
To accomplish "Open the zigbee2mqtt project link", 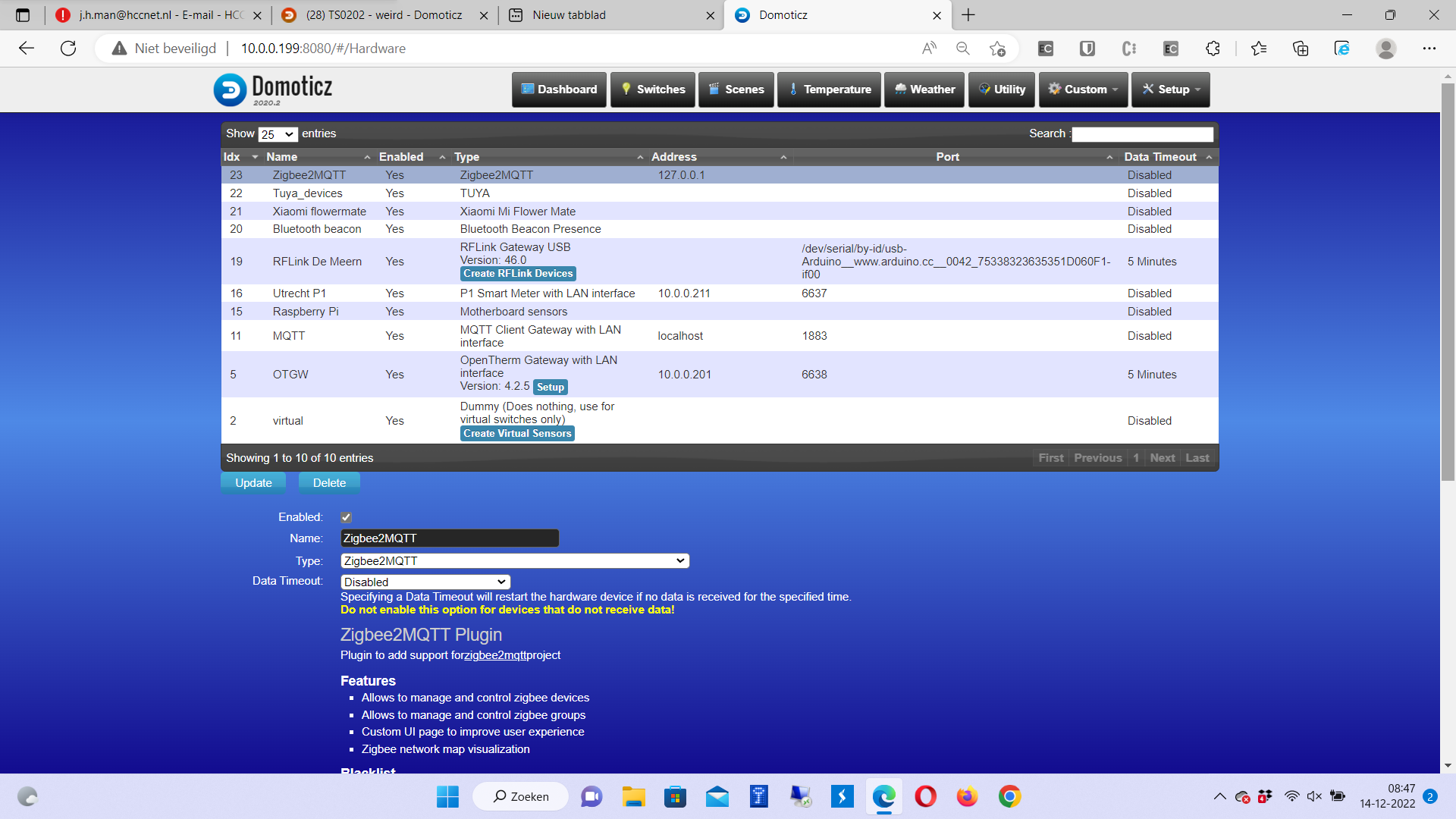I will [495, 655].
